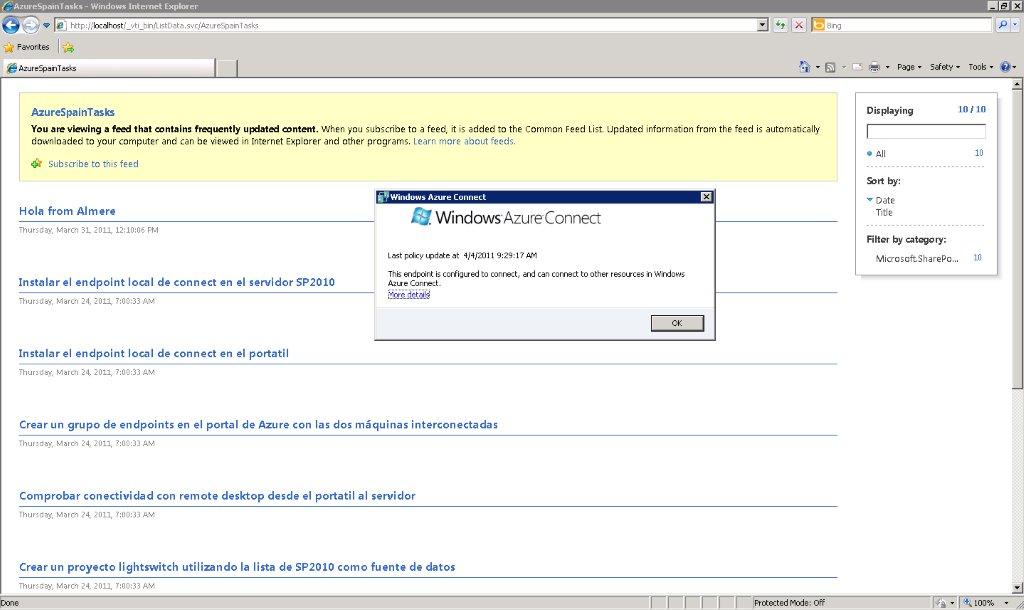This screenshot has width=1024, height=610.
Task: Click the blue Help question mark icon
Action: [x=1006, y=67]
